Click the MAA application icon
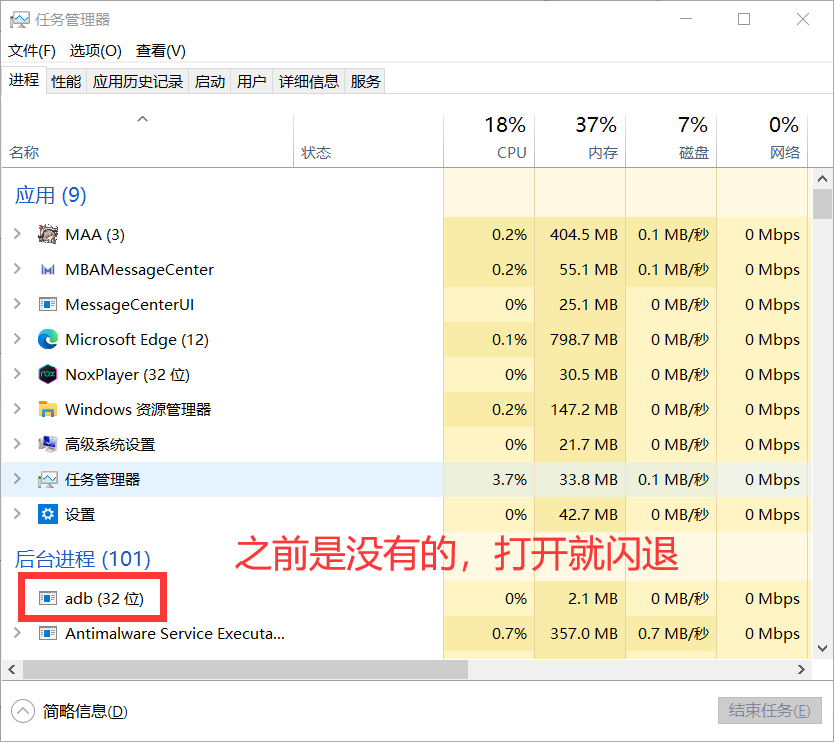834x742 pixels. (x=48, y=234)
